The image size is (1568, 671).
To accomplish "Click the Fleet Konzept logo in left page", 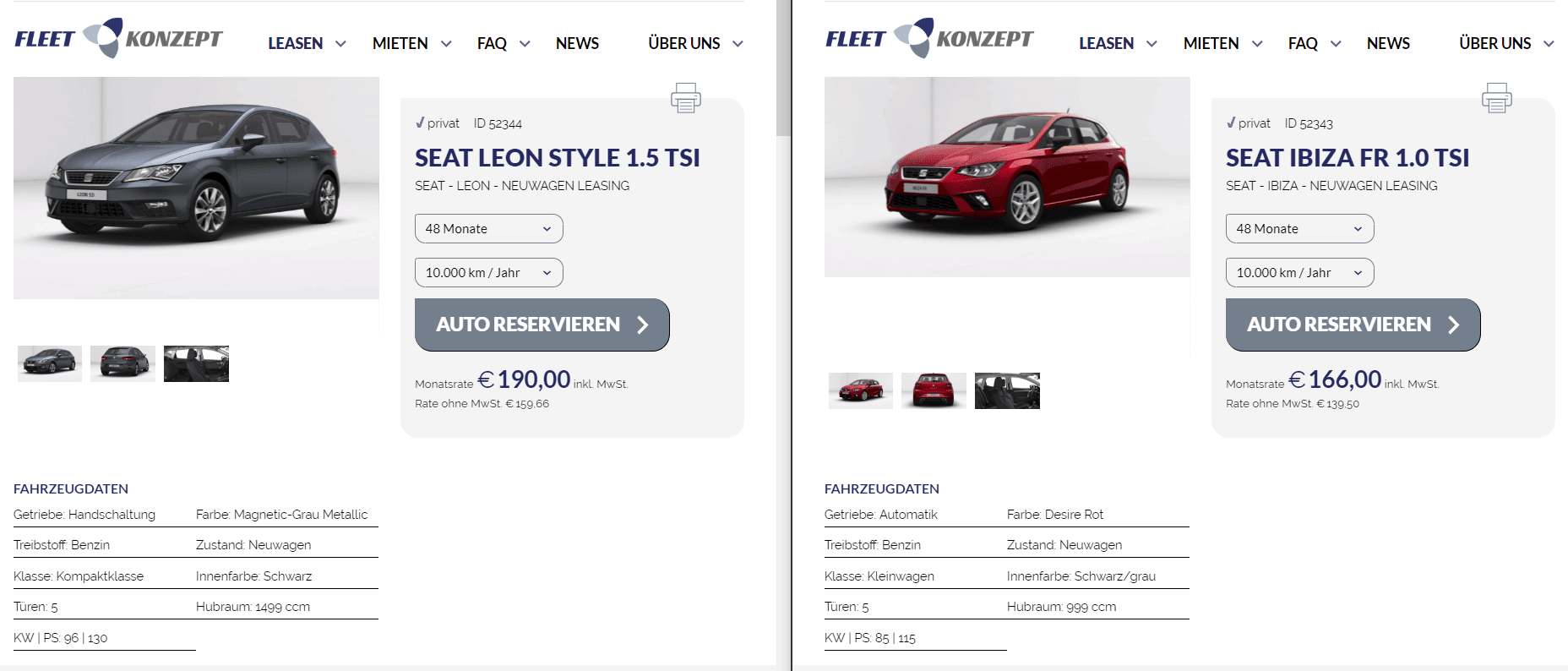I will [x=119, y=38].
